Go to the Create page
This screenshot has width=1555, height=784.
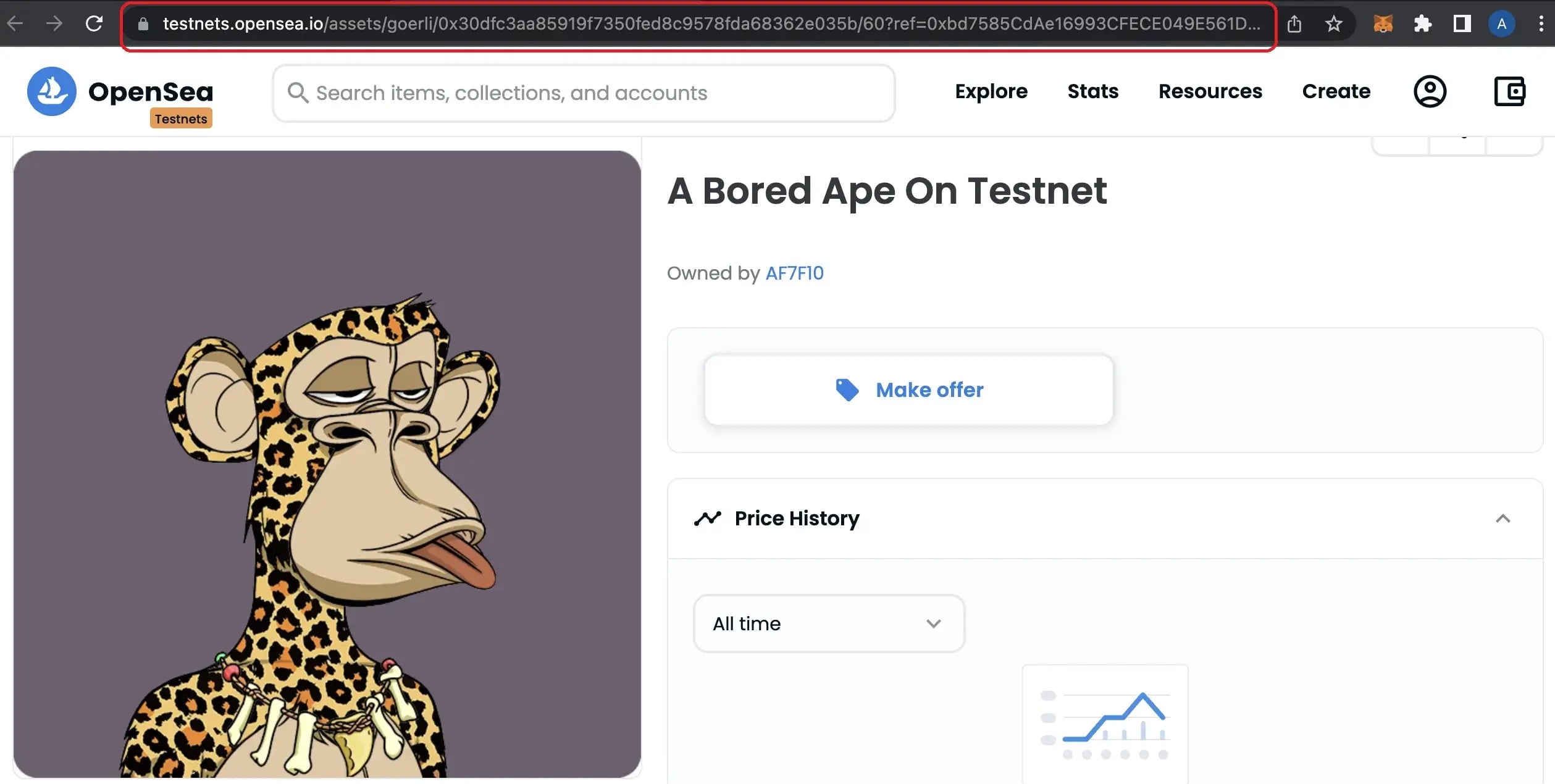click(x=1336, y=91)
